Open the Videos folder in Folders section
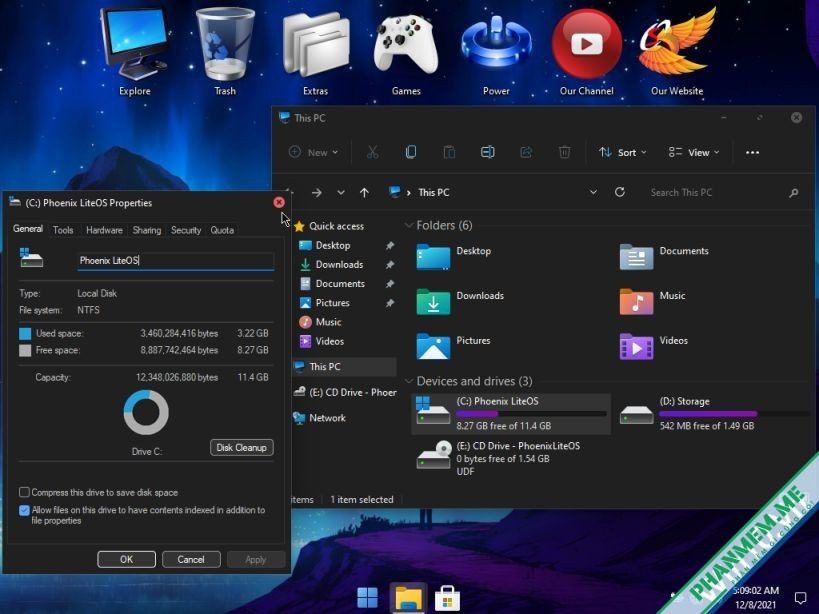Viewport: 819px width, 614px height. pyautogui.click(x=653, y=346)
